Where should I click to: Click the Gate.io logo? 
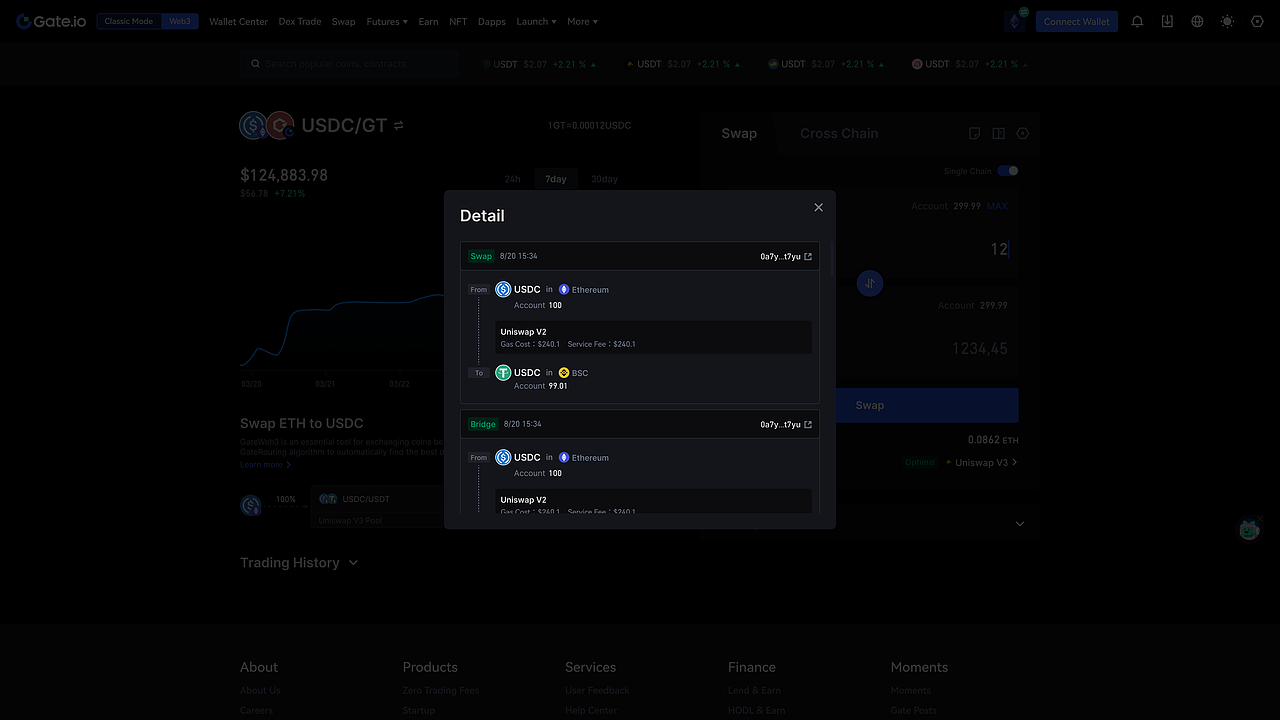point(53,21)
